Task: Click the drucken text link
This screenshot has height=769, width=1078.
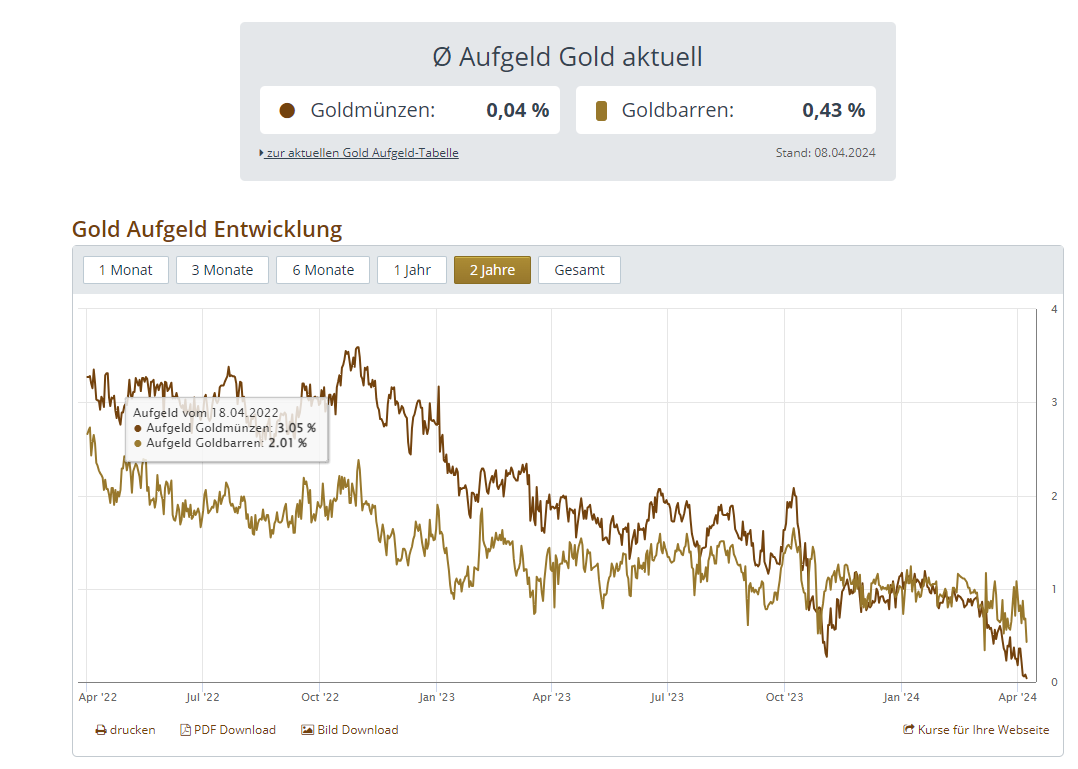Action: [133, 730]
